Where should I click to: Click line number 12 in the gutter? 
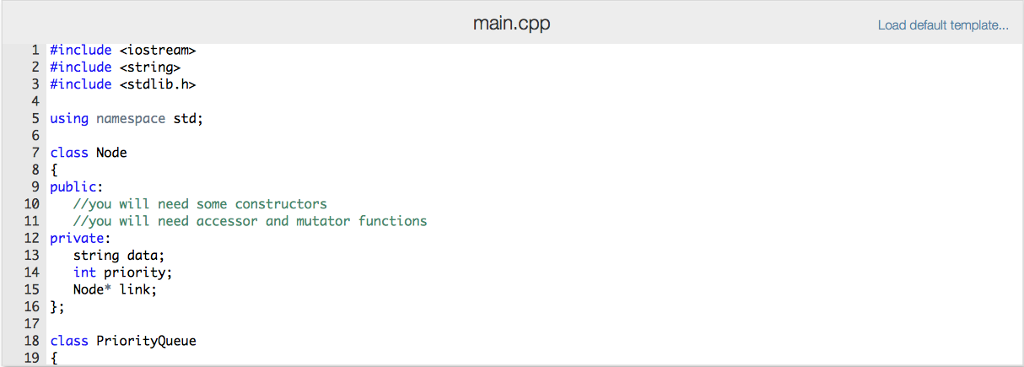coord(31,238)
